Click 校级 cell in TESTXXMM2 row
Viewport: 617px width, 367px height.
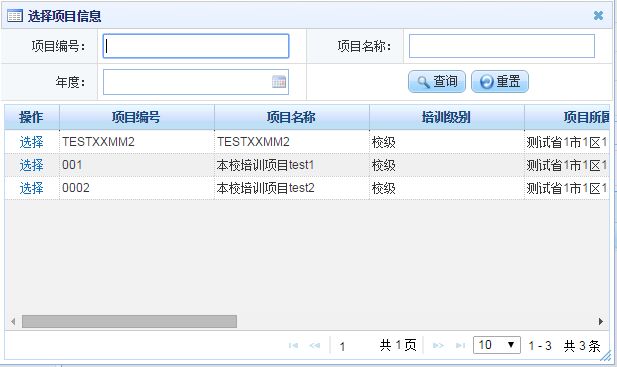coord(447,142)
